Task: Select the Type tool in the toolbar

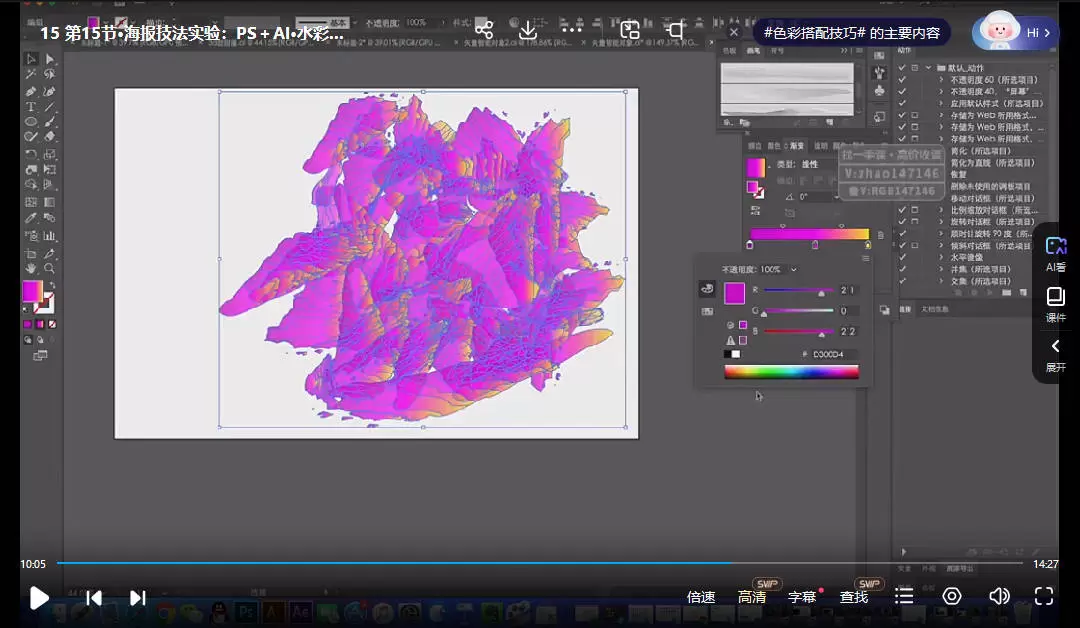Action: coord(31,106)
